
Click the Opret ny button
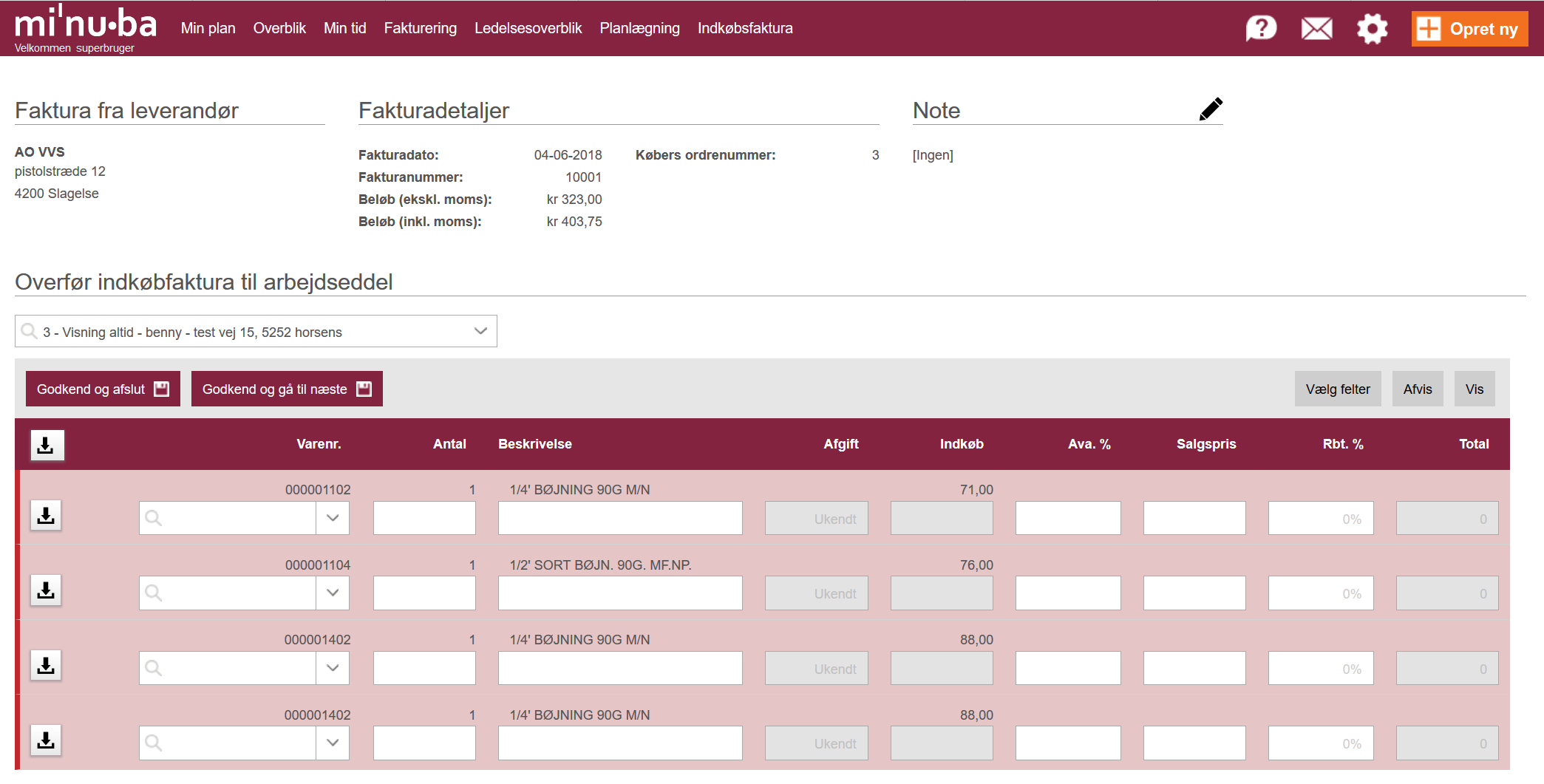(1469, 29)
